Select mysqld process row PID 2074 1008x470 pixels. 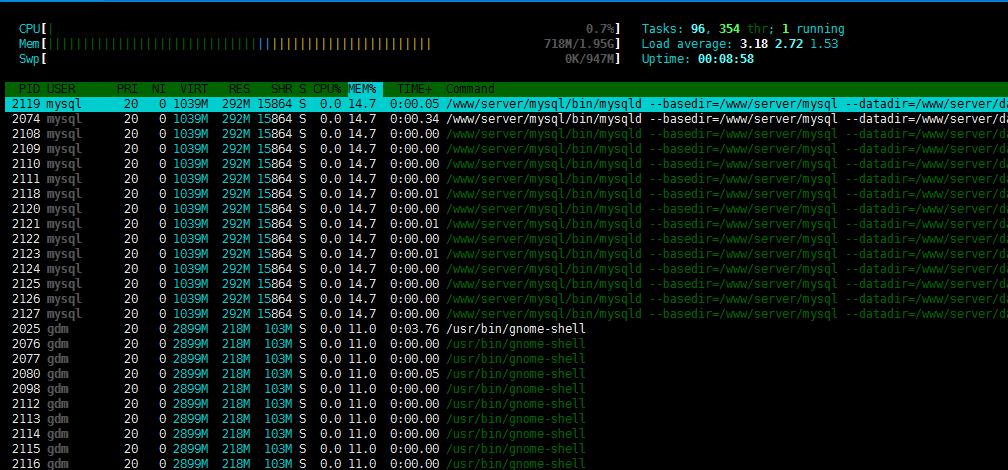click(x=506, y=119)
